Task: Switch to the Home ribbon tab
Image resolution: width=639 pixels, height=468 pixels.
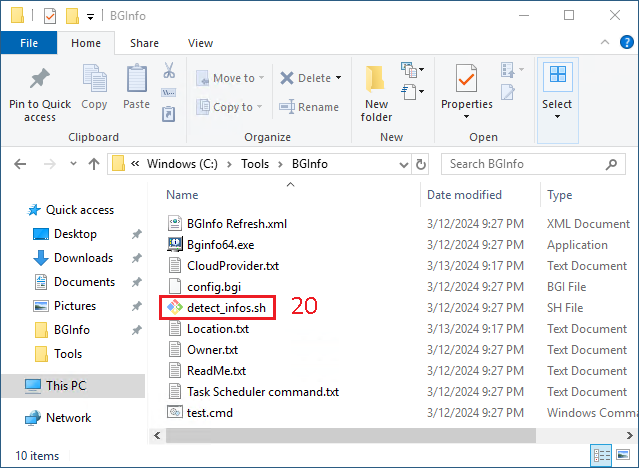Action: click(x=86, y=43)
